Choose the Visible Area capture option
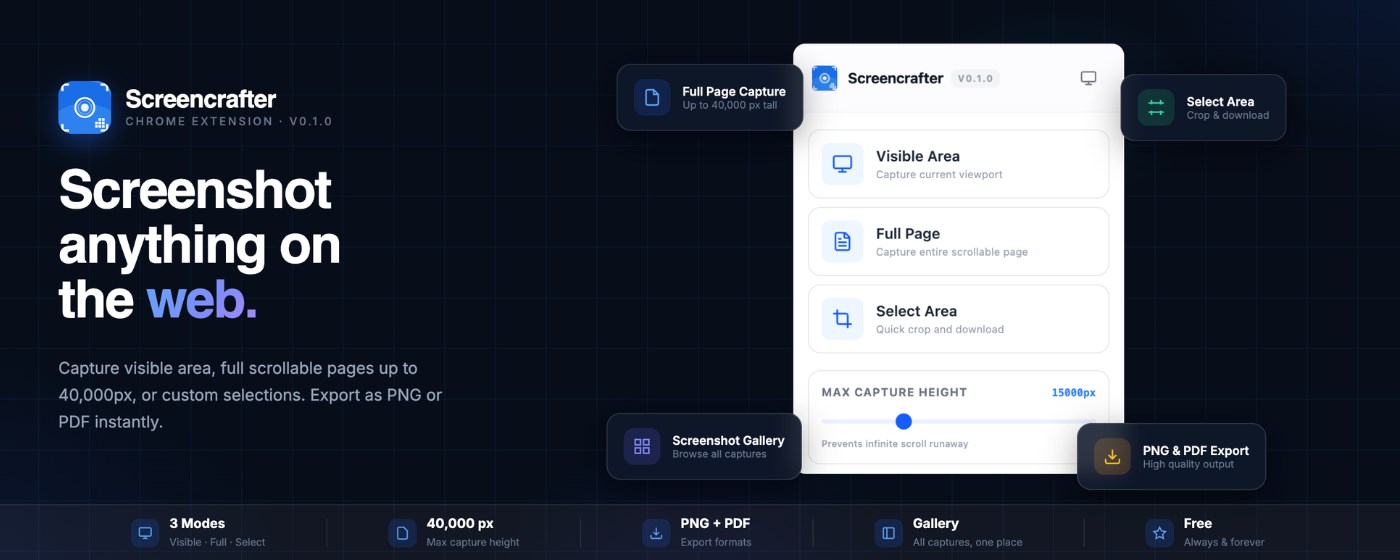This screenshot has height=560, width=1400. pyautogui.click(x=958, y=164)
